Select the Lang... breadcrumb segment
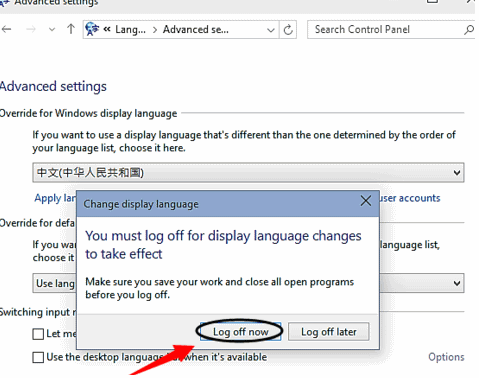Viewport: 479px width, 378px height. (130, 30)
